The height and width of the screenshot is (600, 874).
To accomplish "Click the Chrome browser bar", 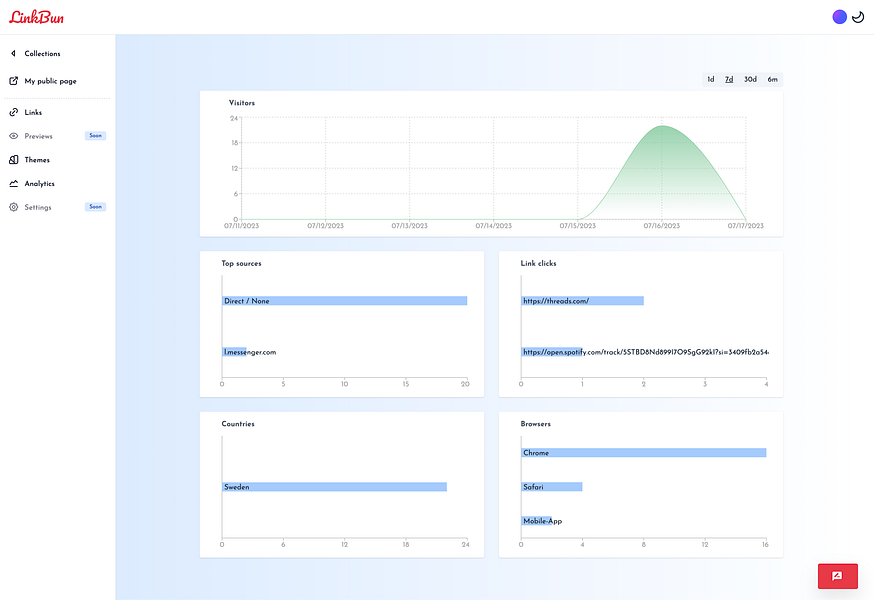I will (x=644, y=453).
